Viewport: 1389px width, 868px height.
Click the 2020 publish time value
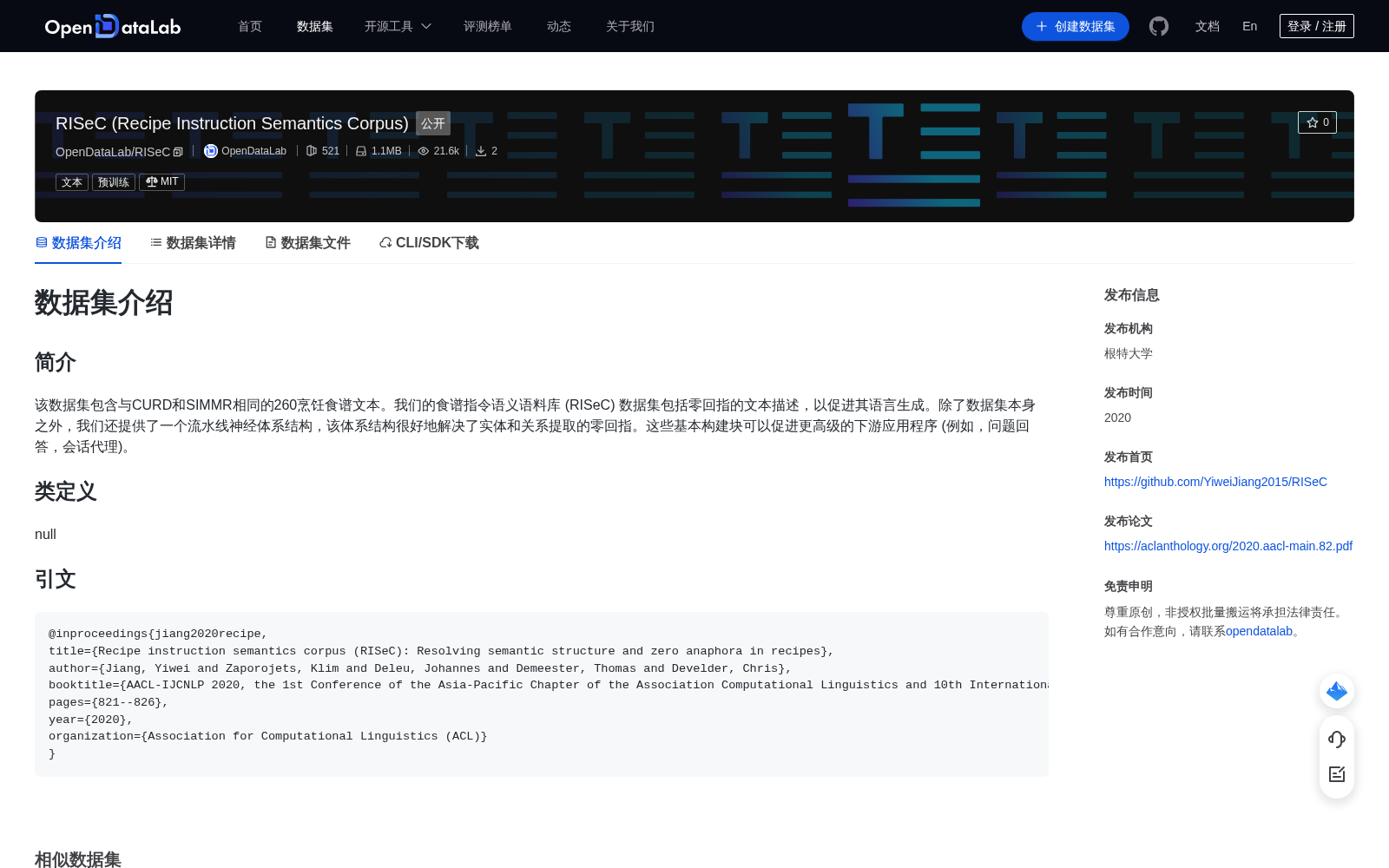(1117, 418)
